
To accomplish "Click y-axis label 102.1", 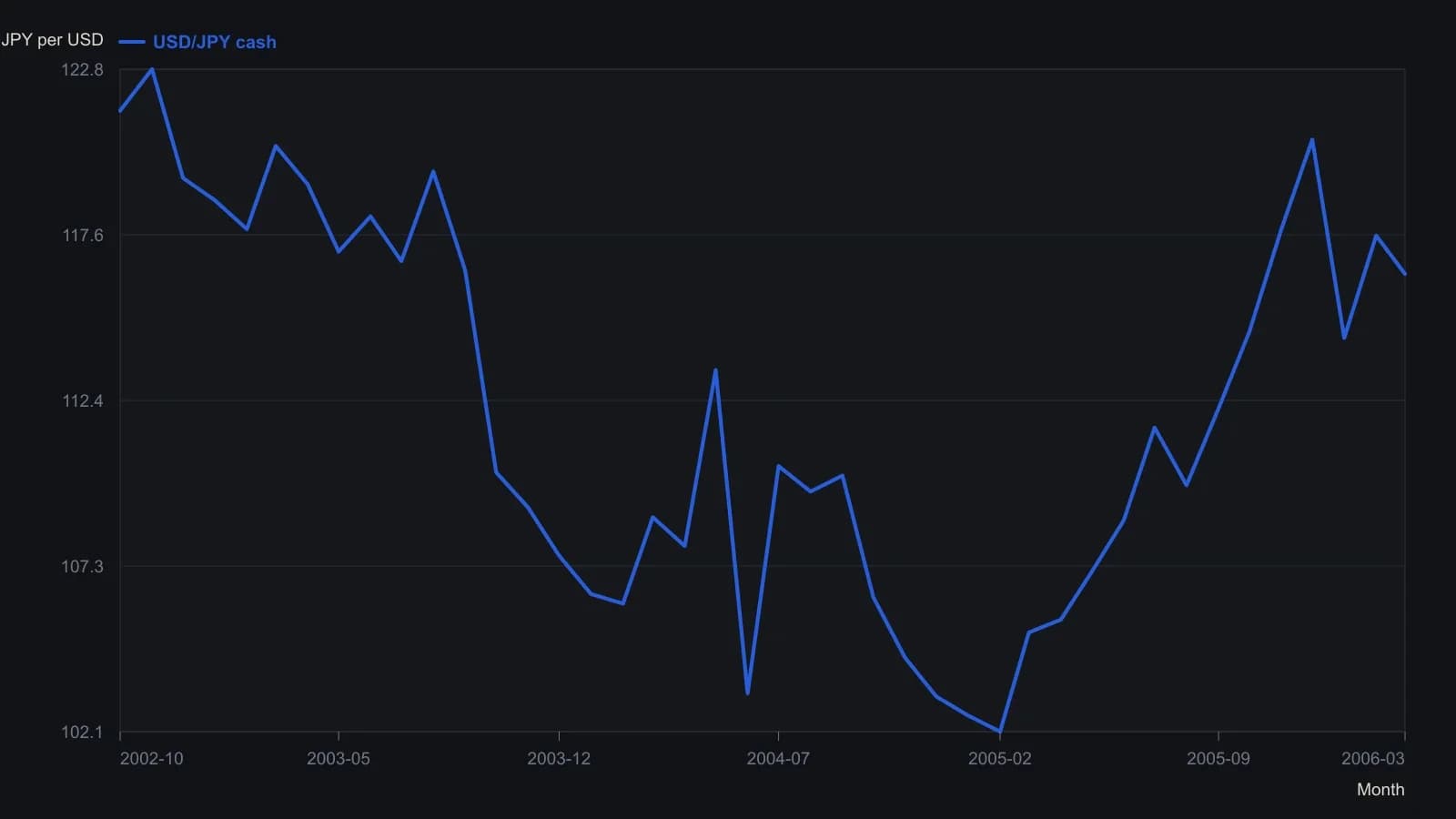I will pyautogui.click(x=83, y=733).
